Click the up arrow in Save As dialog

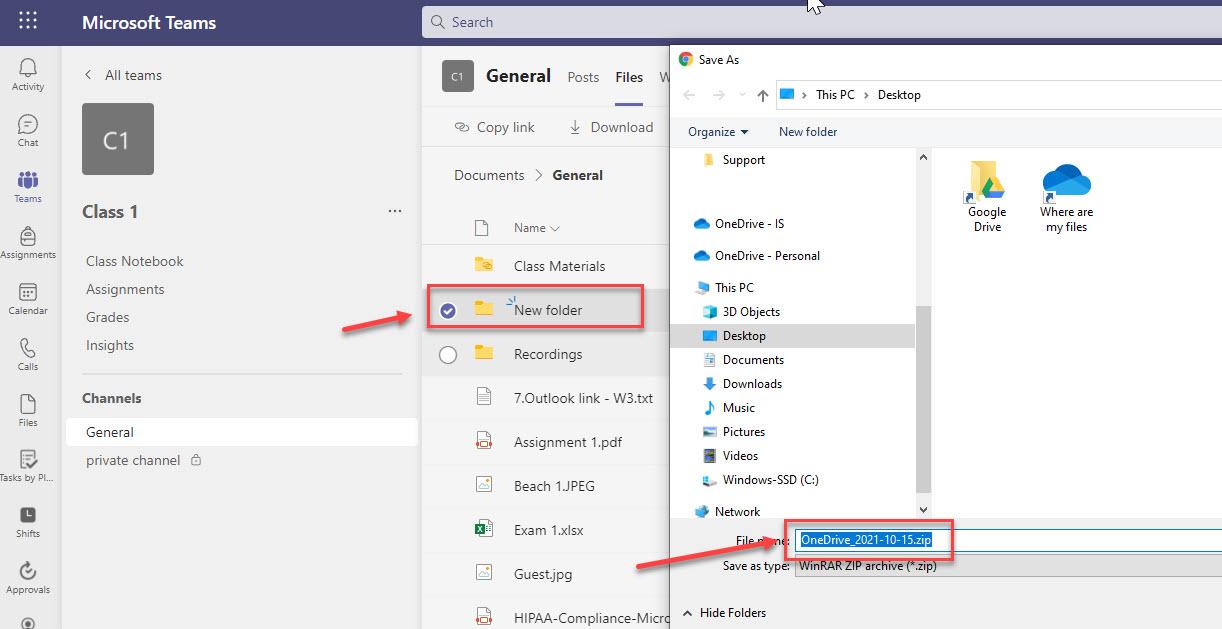coord(763,95)
